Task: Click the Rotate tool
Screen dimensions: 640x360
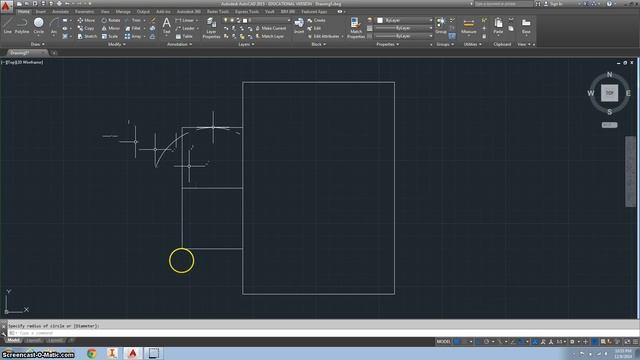Action: [x=111, y=20]
